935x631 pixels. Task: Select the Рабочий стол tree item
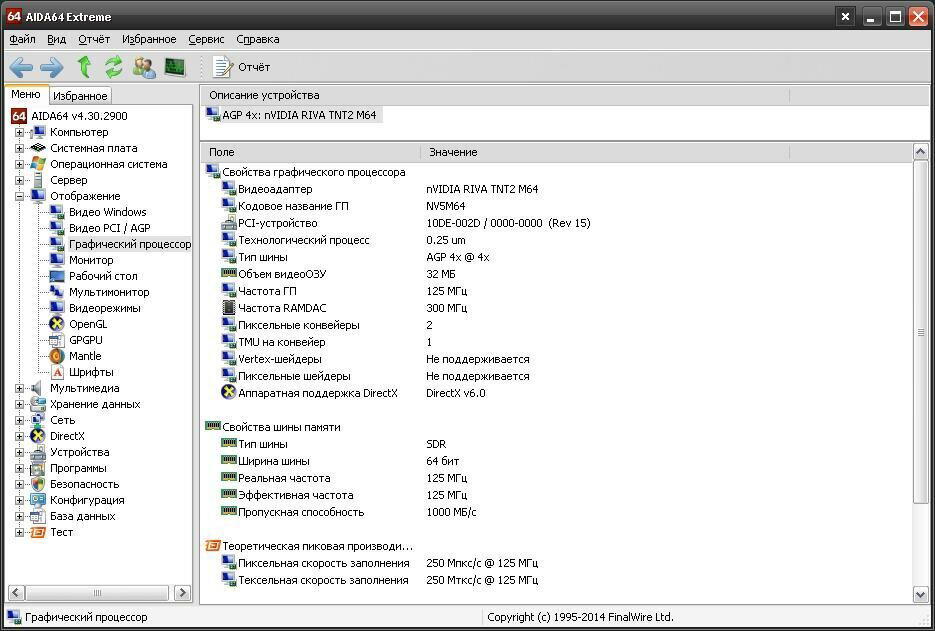[x=103, y=276]
